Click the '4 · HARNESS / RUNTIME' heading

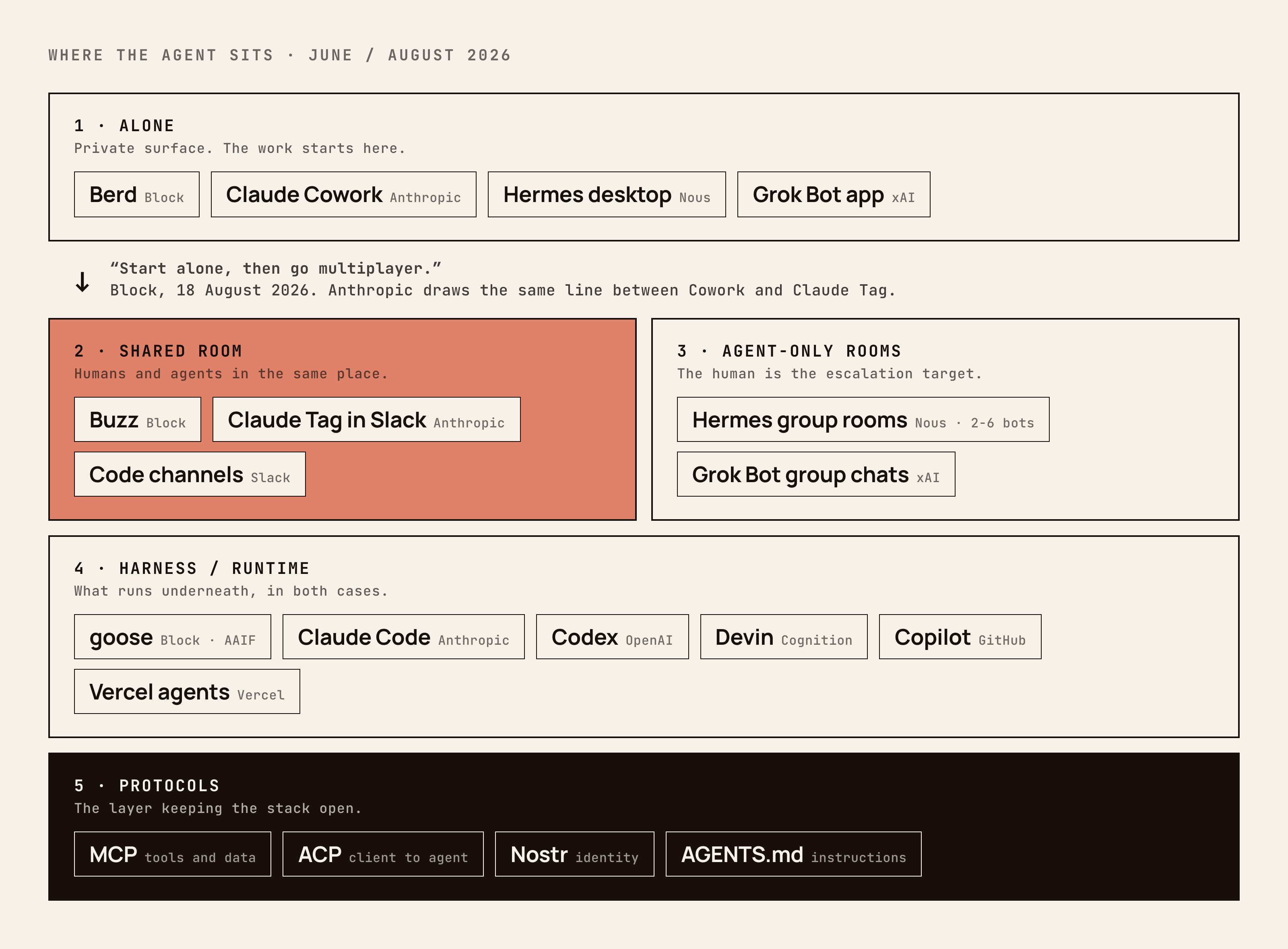(x=192, y=568)
